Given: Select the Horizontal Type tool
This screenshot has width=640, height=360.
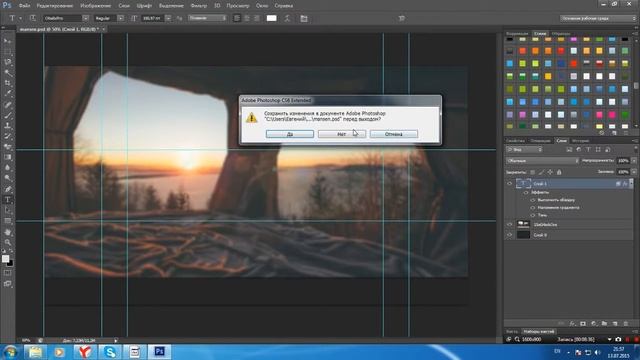Looking at the screenshot, I should [x=8, y=200].
